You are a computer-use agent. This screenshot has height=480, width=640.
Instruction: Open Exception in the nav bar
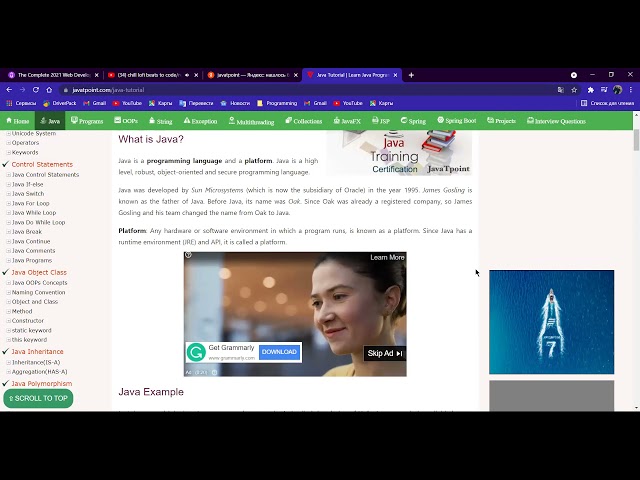[x=200, y=121]
